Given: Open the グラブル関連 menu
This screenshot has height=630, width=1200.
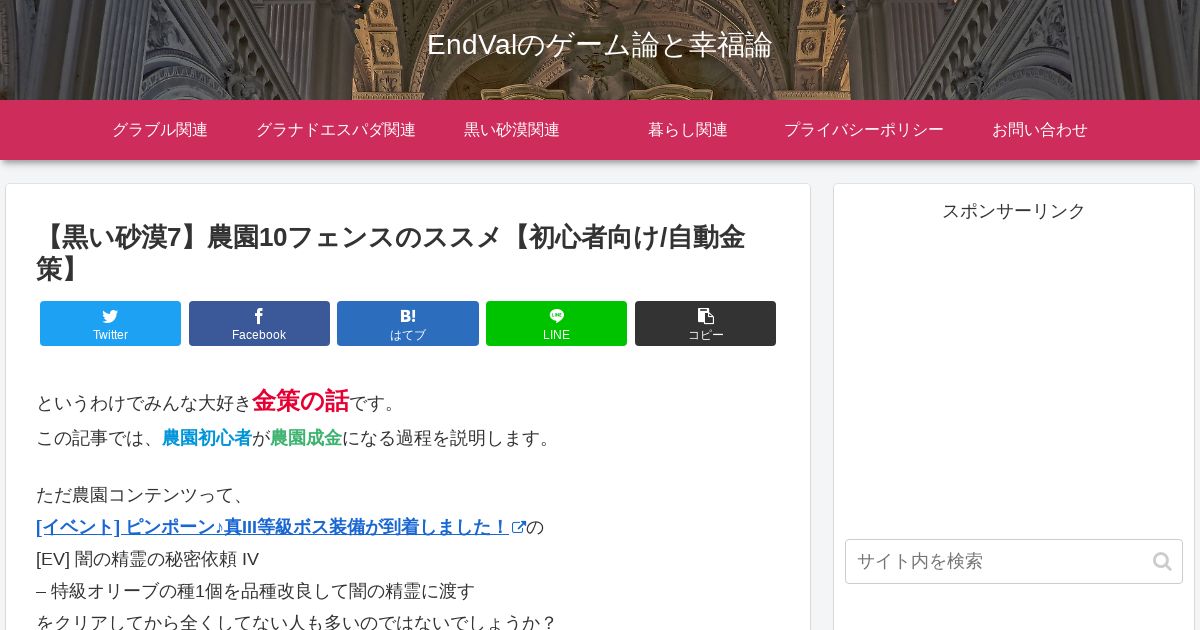Looking at the screenshot, I should 160,130.
